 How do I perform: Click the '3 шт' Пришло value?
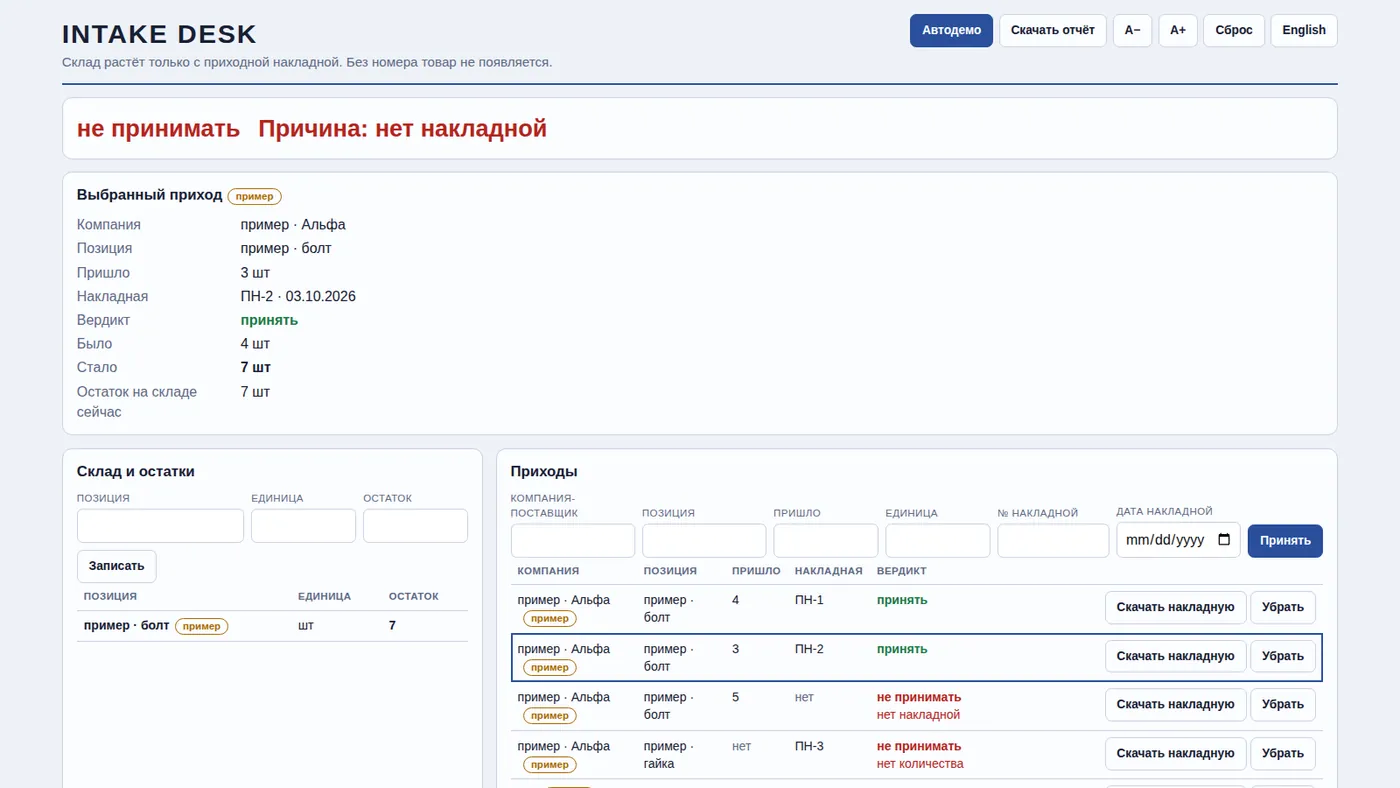(255, 273)
